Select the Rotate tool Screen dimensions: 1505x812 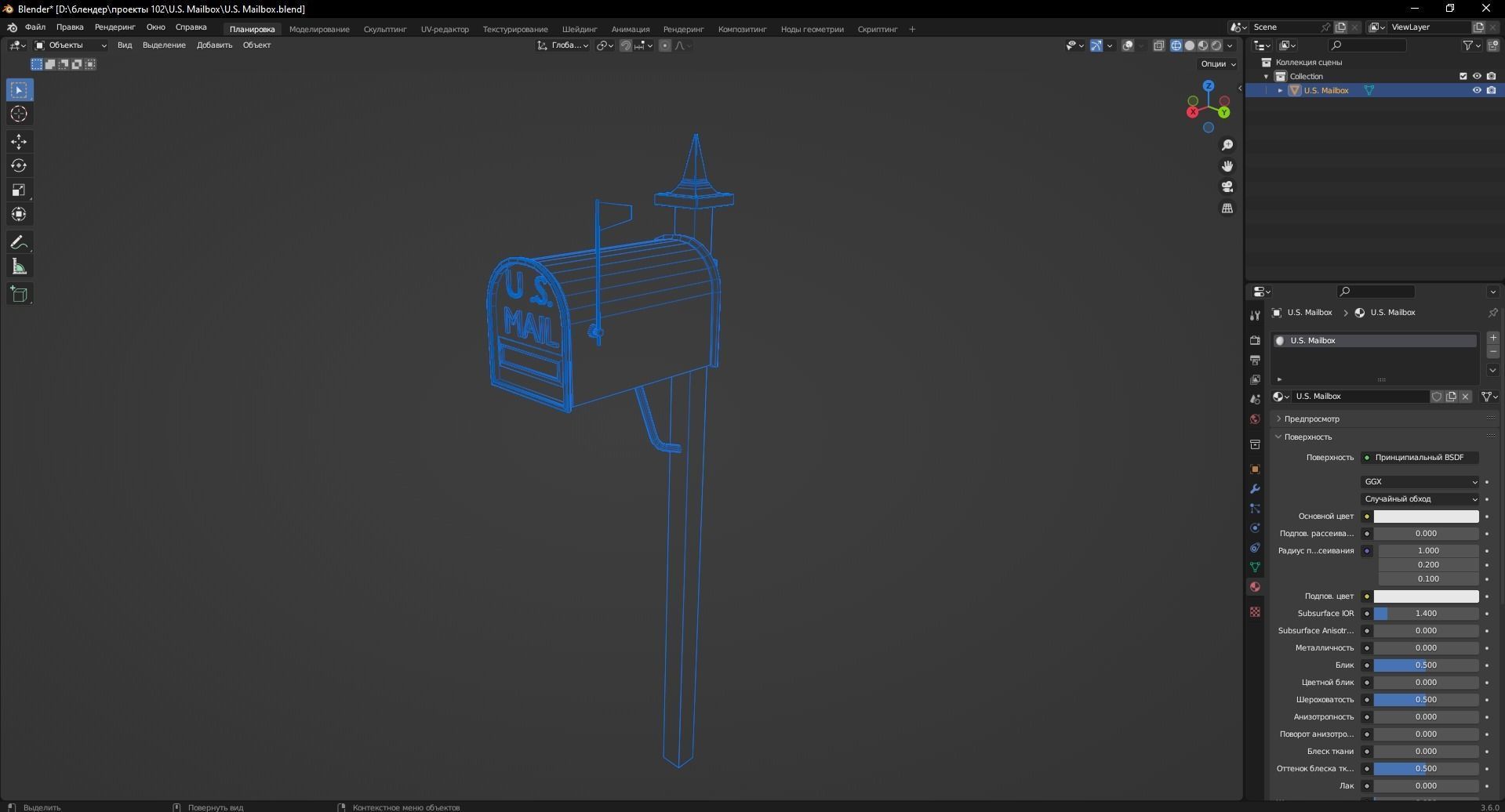tap(19, 165)
